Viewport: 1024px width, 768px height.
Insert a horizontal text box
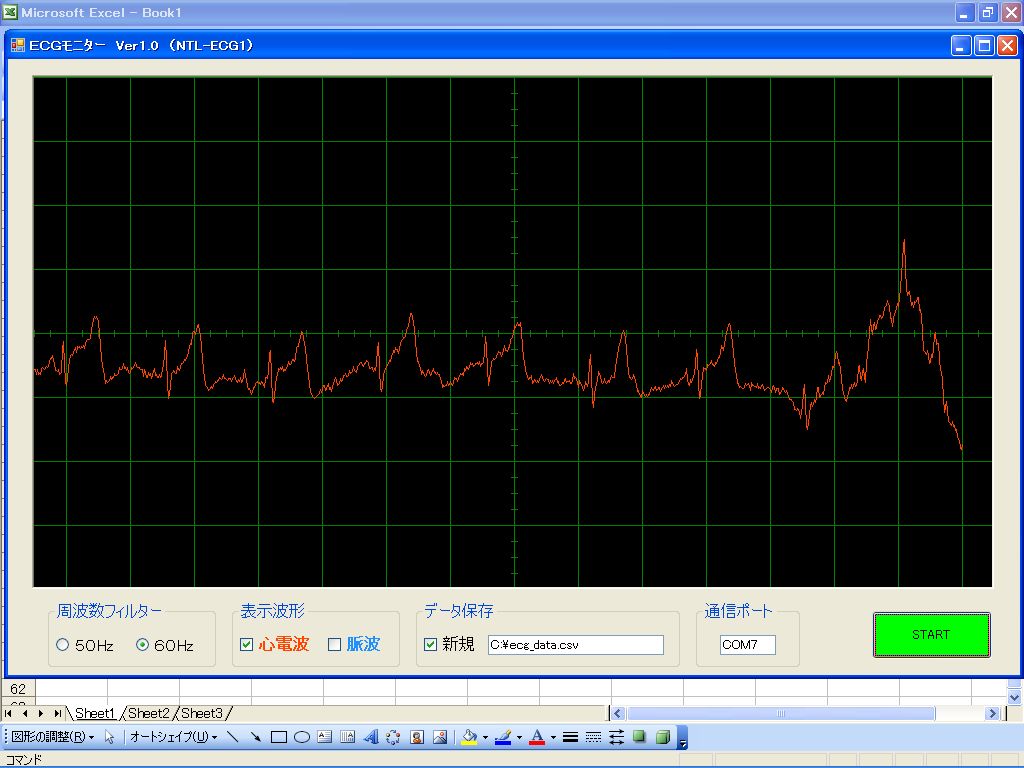tap(325, 737)
